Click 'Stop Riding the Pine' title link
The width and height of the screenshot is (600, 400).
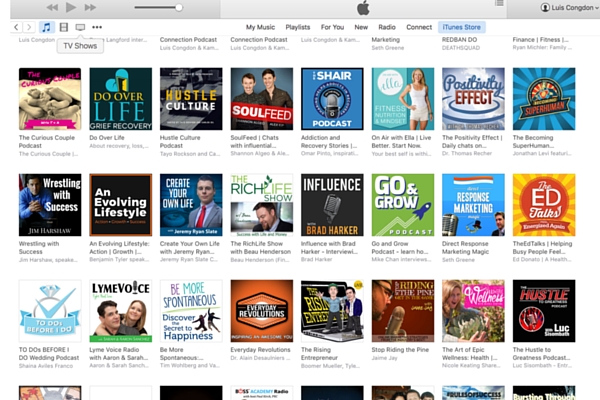(400, 349)
